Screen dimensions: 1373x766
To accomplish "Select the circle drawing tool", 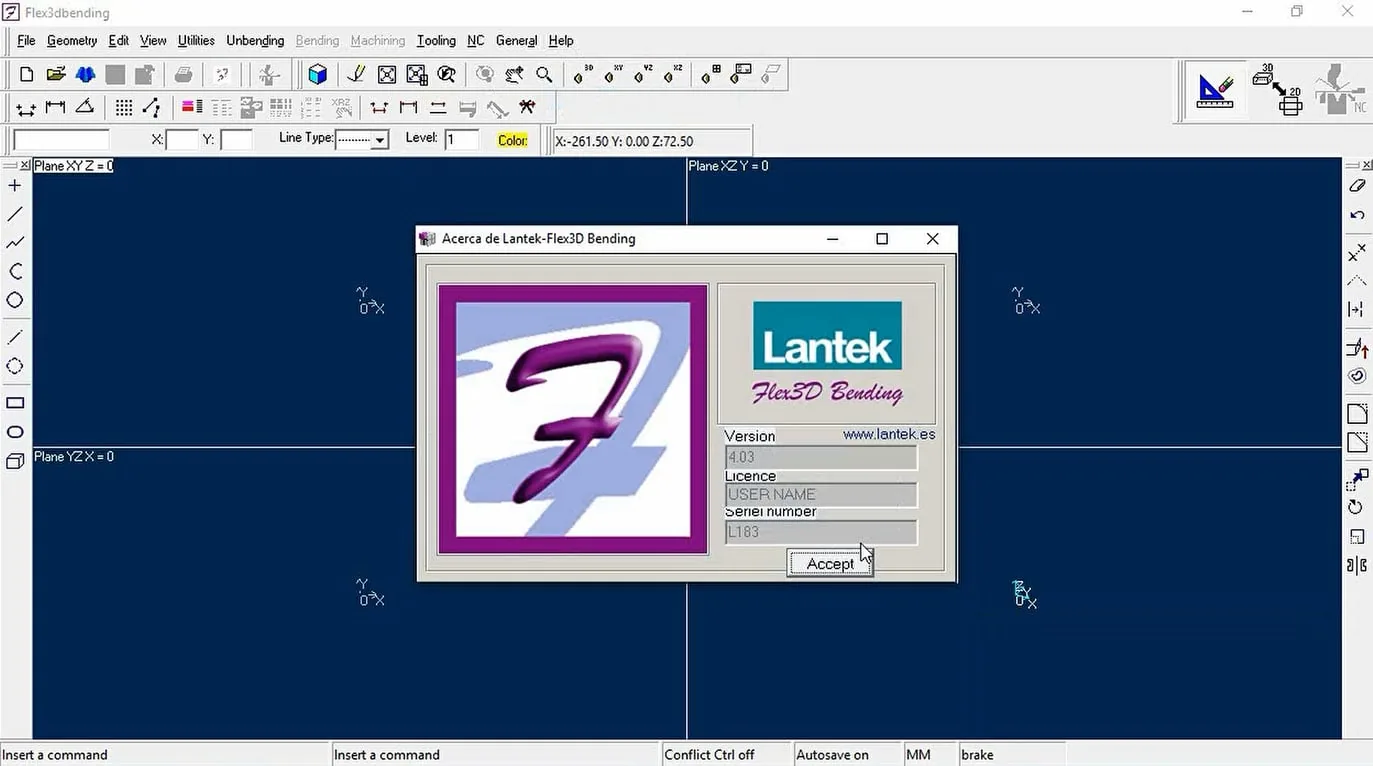I will tap(15, 300).
